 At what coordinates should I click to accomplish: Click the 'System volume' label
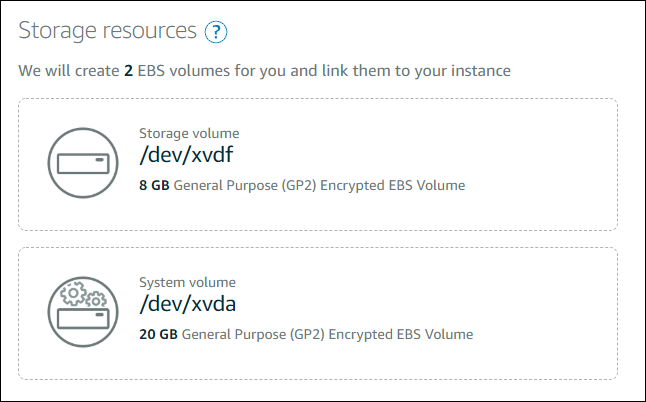point(187,282)
